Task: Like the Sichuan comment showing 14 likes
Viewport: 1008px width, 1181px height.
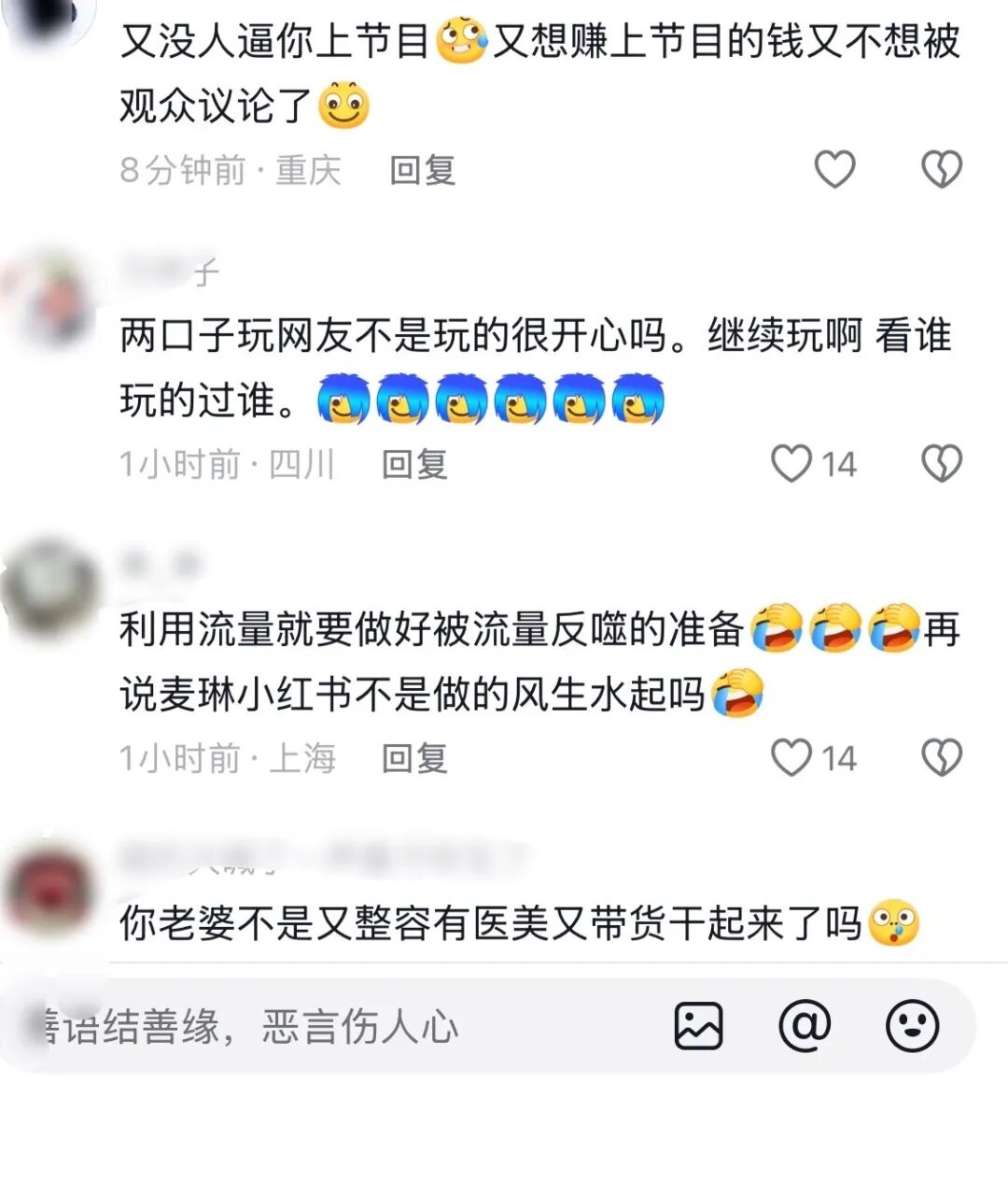Action: pyautogui.click(x=791, y=464)
